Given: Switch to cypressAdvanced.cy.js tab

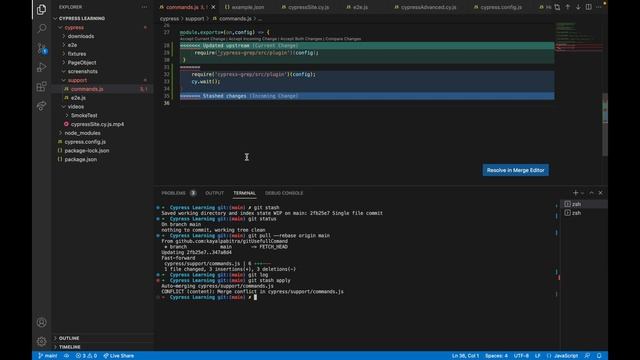Looking at the screenshot, I should point(428,7).
